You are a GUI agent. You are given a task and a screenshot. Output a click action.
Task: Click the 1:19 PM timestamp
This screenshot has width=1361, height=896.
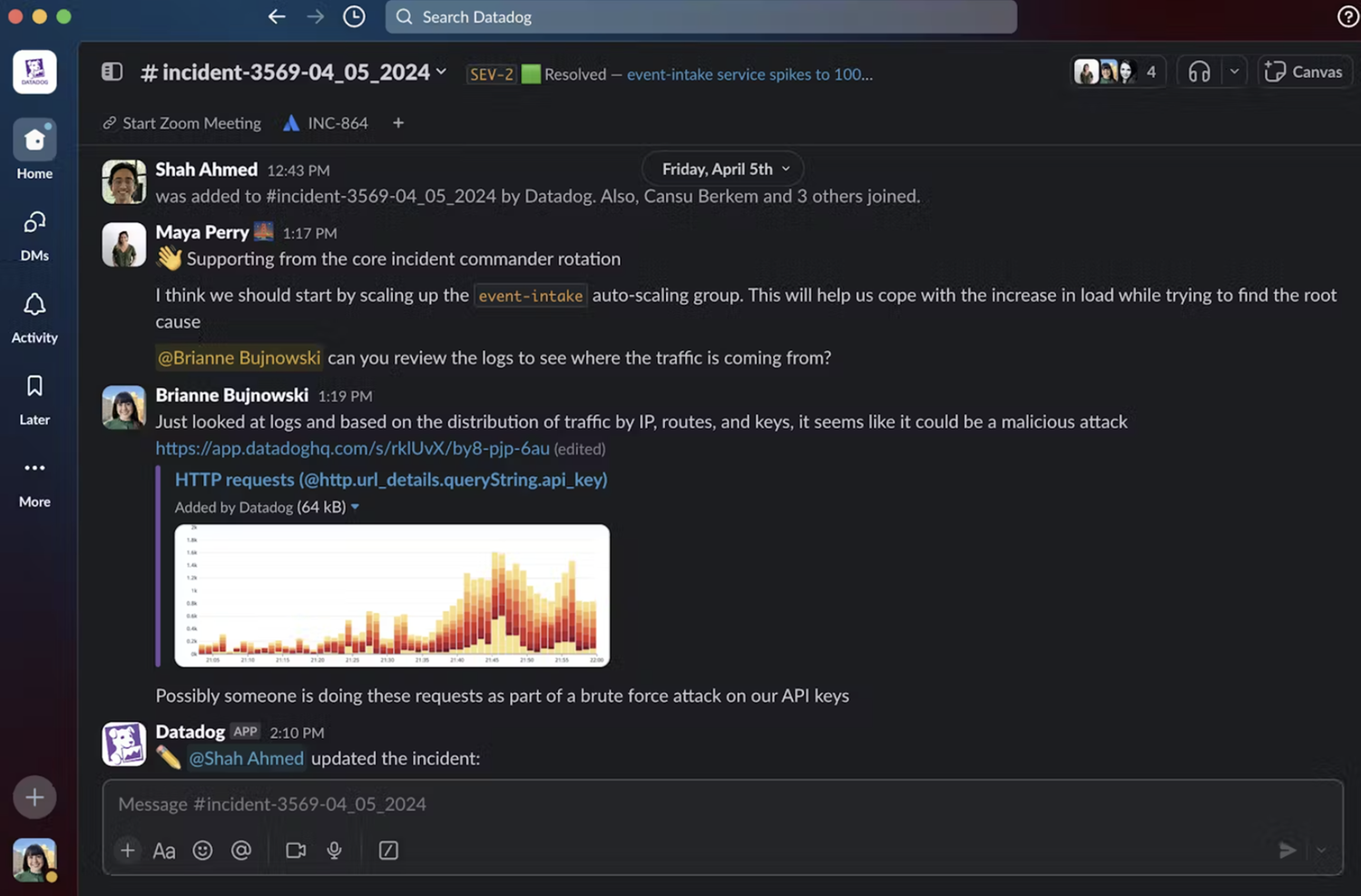coord(345,396)
